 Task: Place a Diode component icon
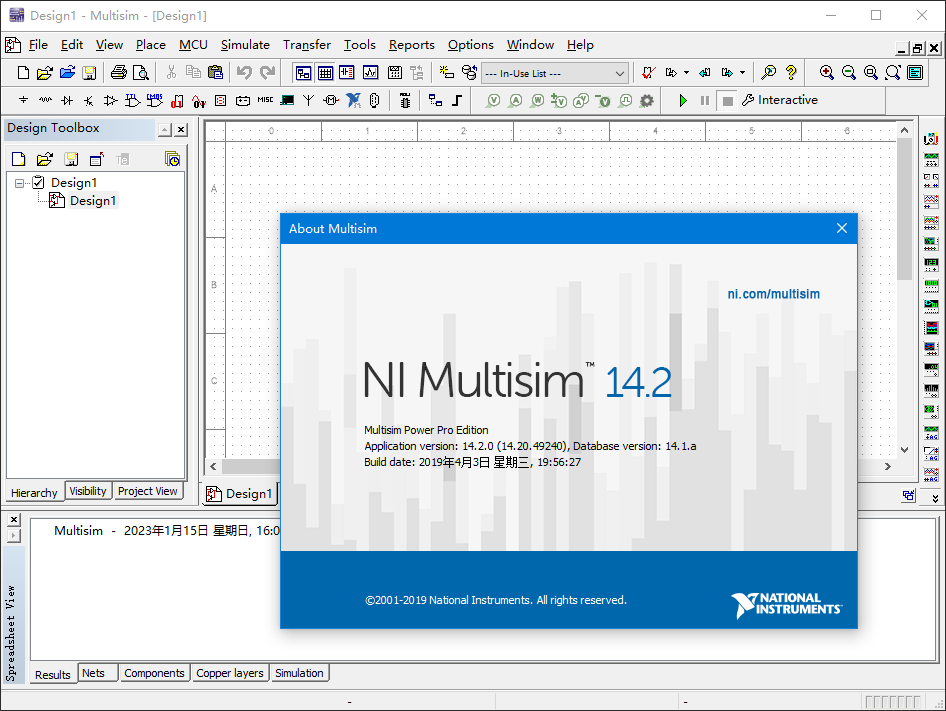coord(67,100)
